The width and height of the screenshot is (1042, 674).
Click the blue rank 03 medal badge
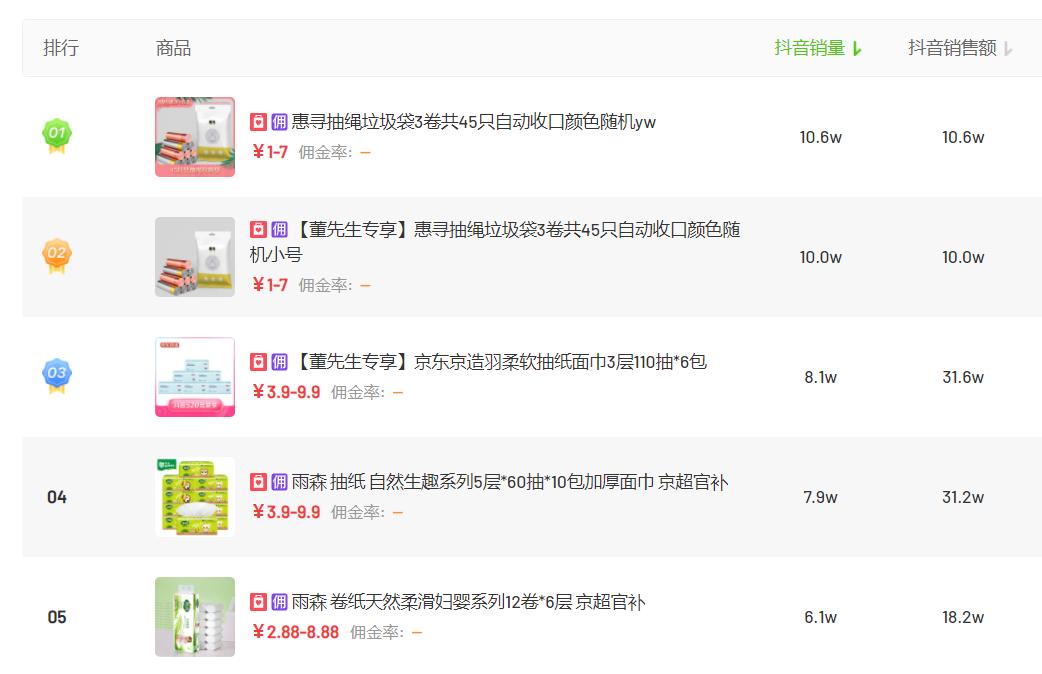coord(57,376)
